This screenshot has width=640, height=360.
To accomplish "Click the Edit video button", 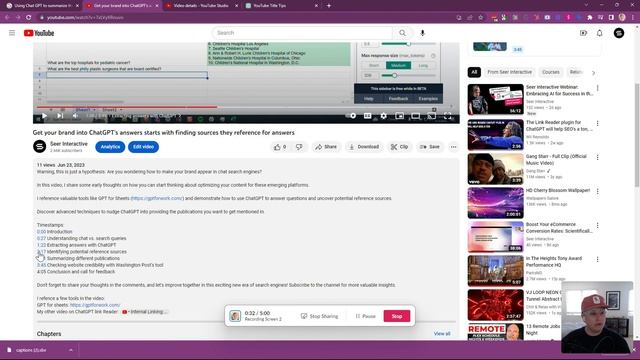I will pyautogui.click(x=143, y=147).
